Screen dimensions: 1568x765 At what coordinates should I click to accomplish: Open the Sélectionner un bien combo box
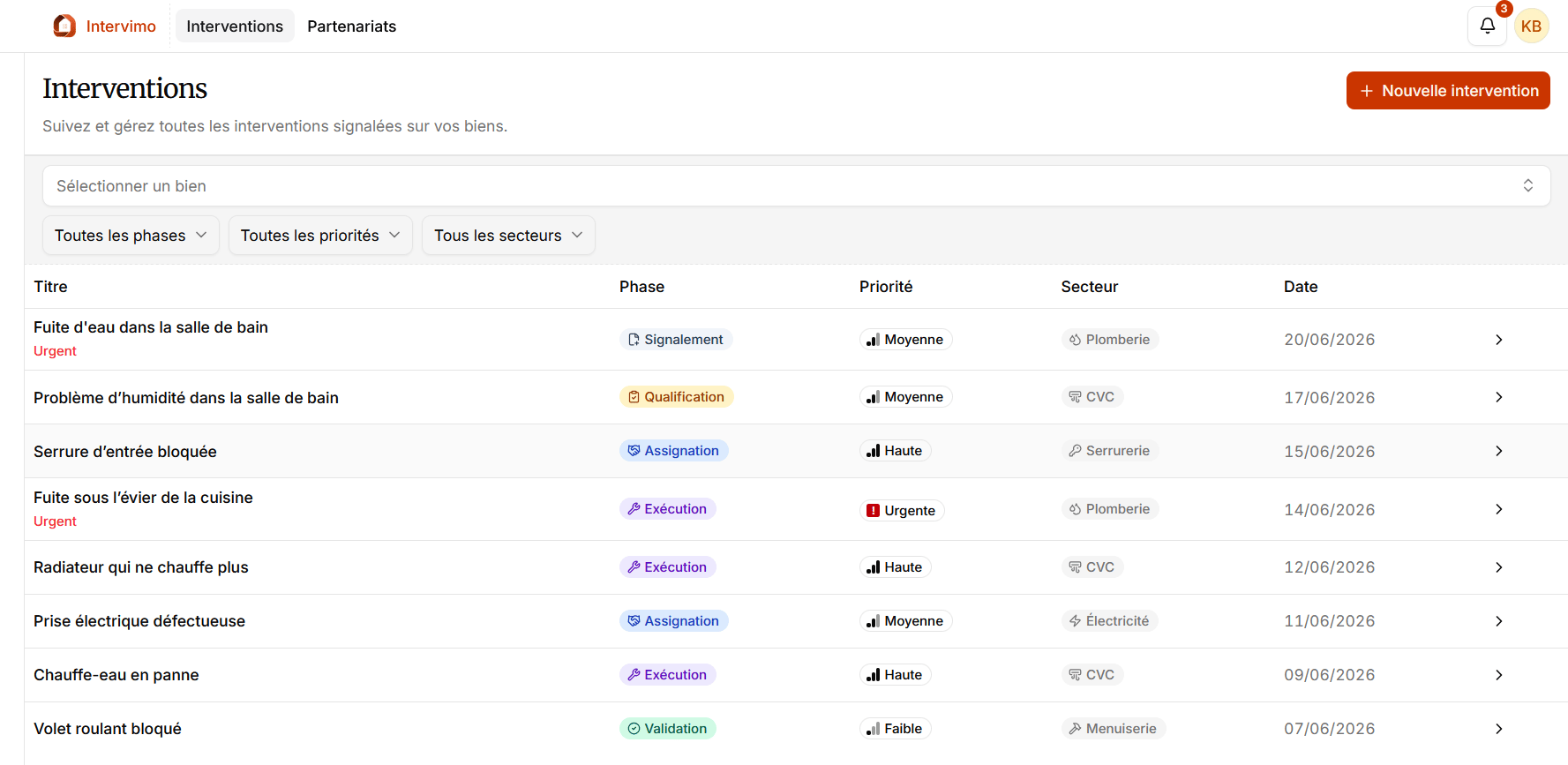pyautogui.click(x=796, y=186)
